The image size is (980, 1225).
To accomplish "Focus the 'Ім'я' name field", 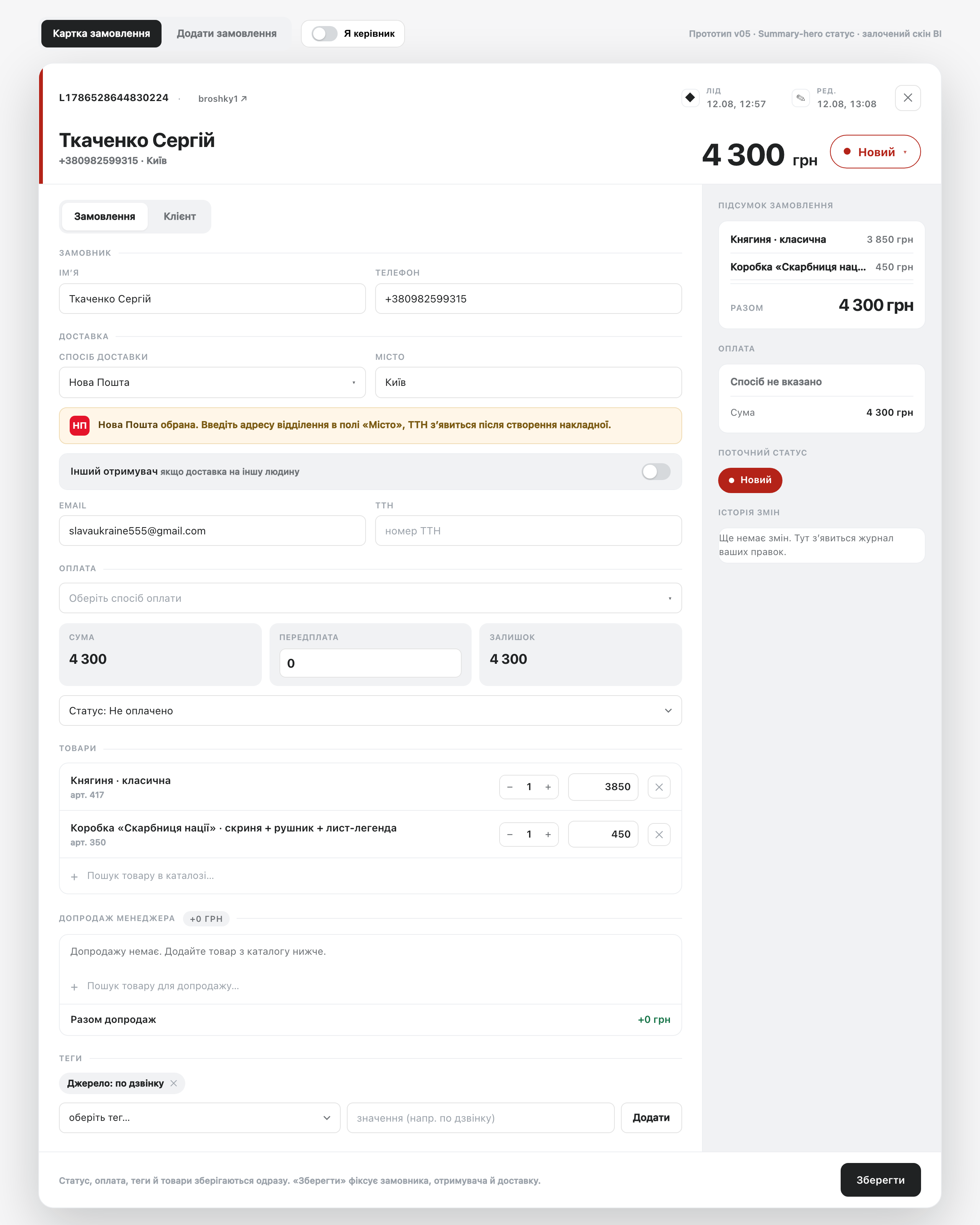I will click(x=212, y=299).
